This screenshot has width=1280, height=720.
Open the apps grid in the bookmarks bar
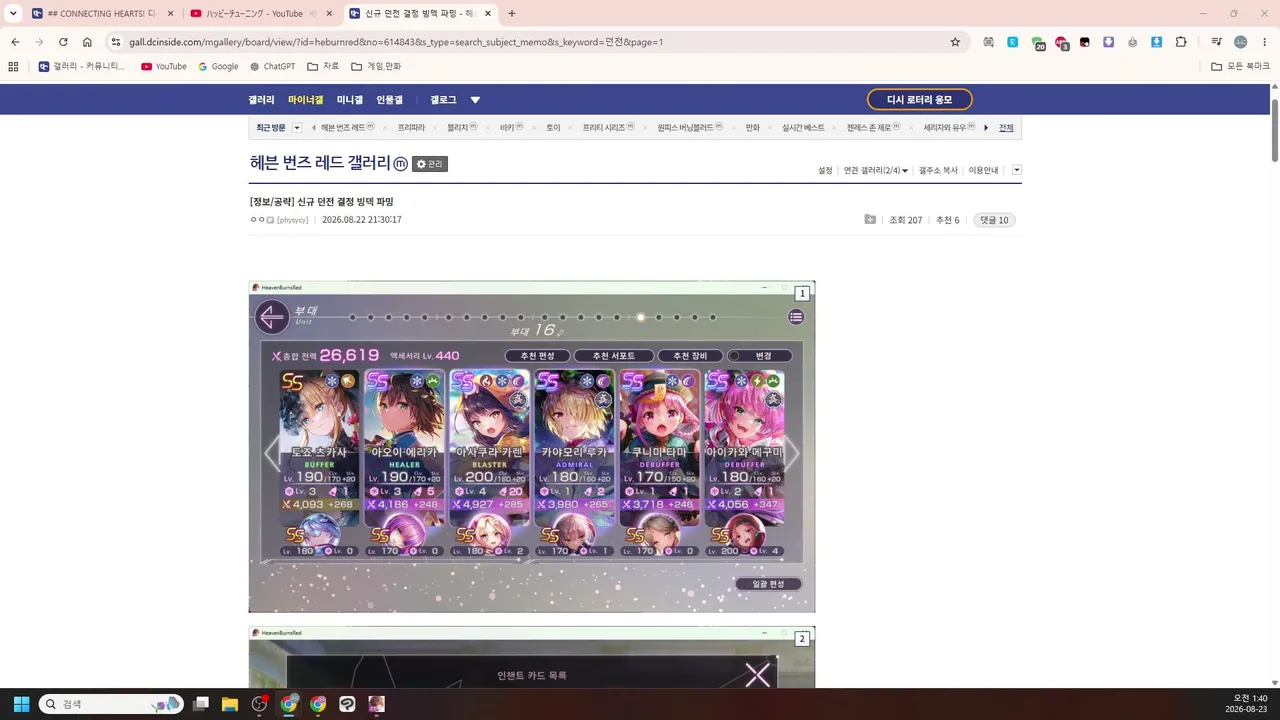(13, 66)
